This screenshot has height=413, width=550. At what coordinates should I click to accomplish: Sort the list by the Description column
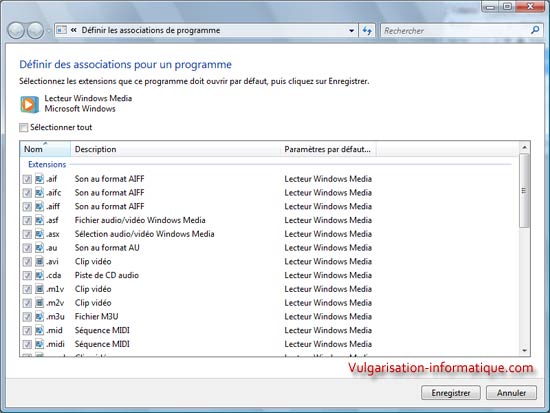coord(175,149)
